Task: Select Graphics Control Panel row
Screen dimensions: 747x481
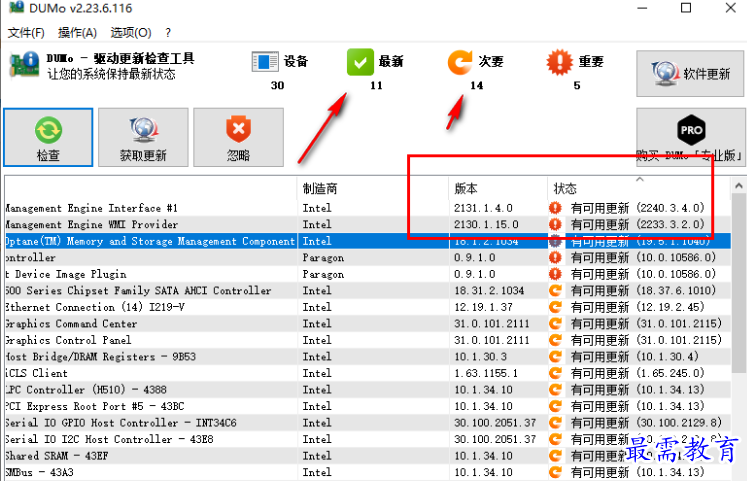Action: [x=368, y=340]
